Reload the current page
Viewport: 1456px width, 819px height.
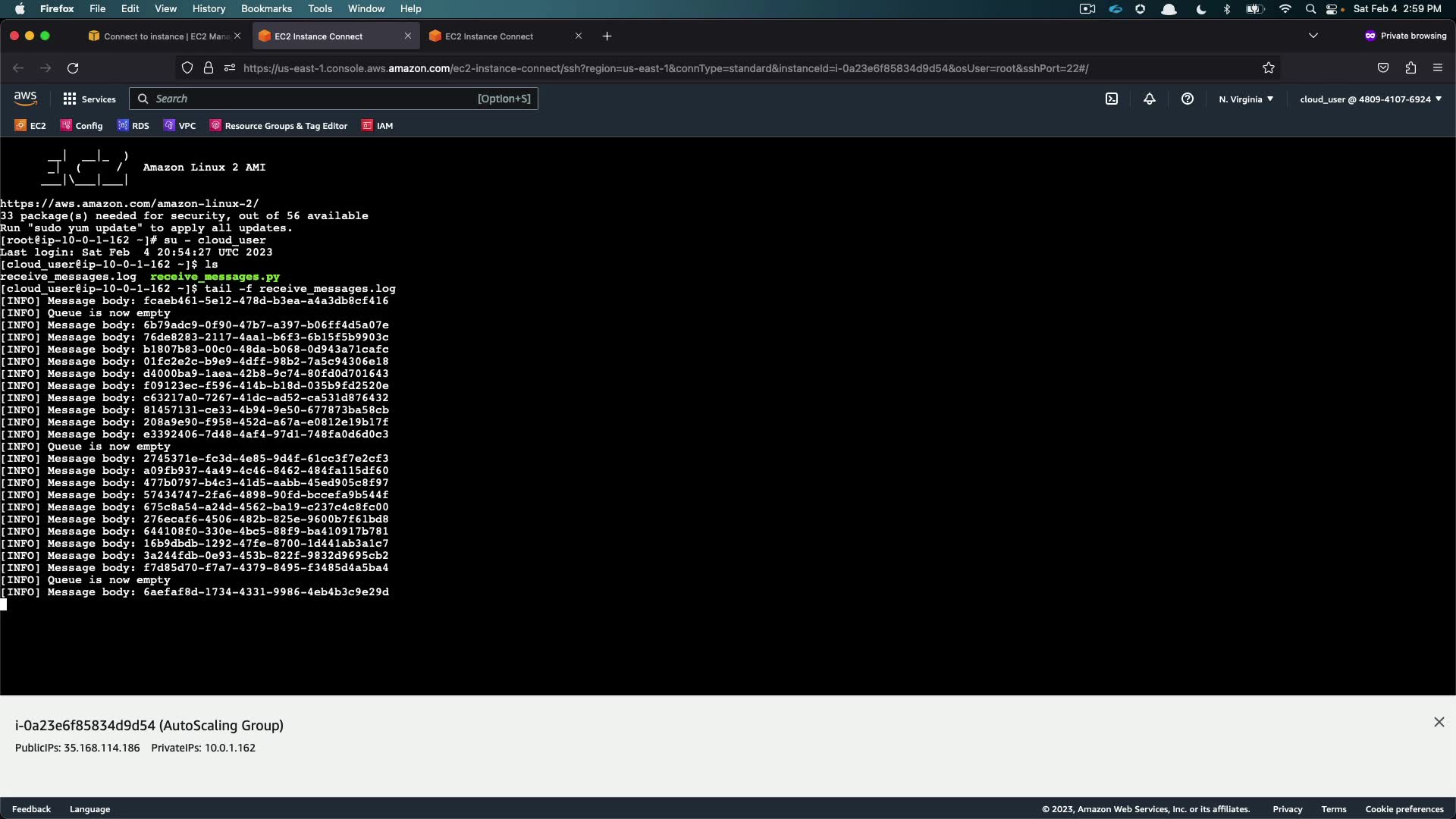coord(73,68)
